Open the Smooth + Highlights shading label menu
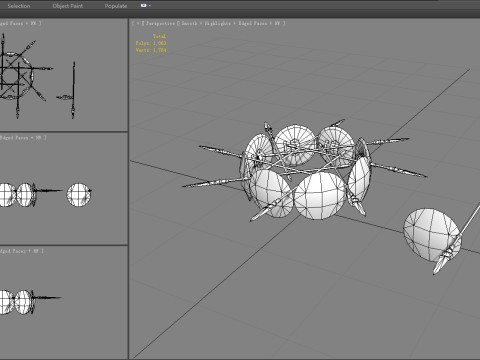Screen dimensions: 480x360 [x=206, y=23]
